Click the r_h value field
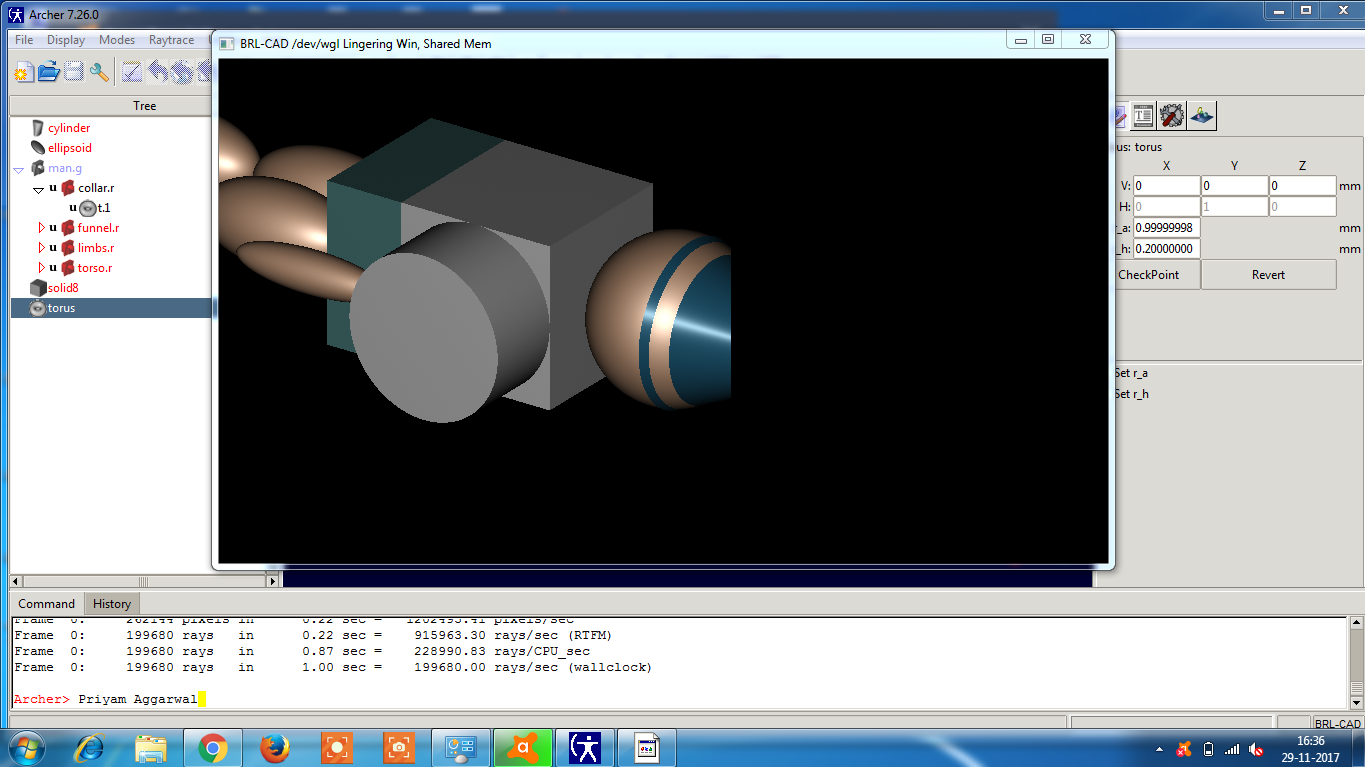Image resolution: width=1365 pixels, height=767 pixels. coord(1166,248)
